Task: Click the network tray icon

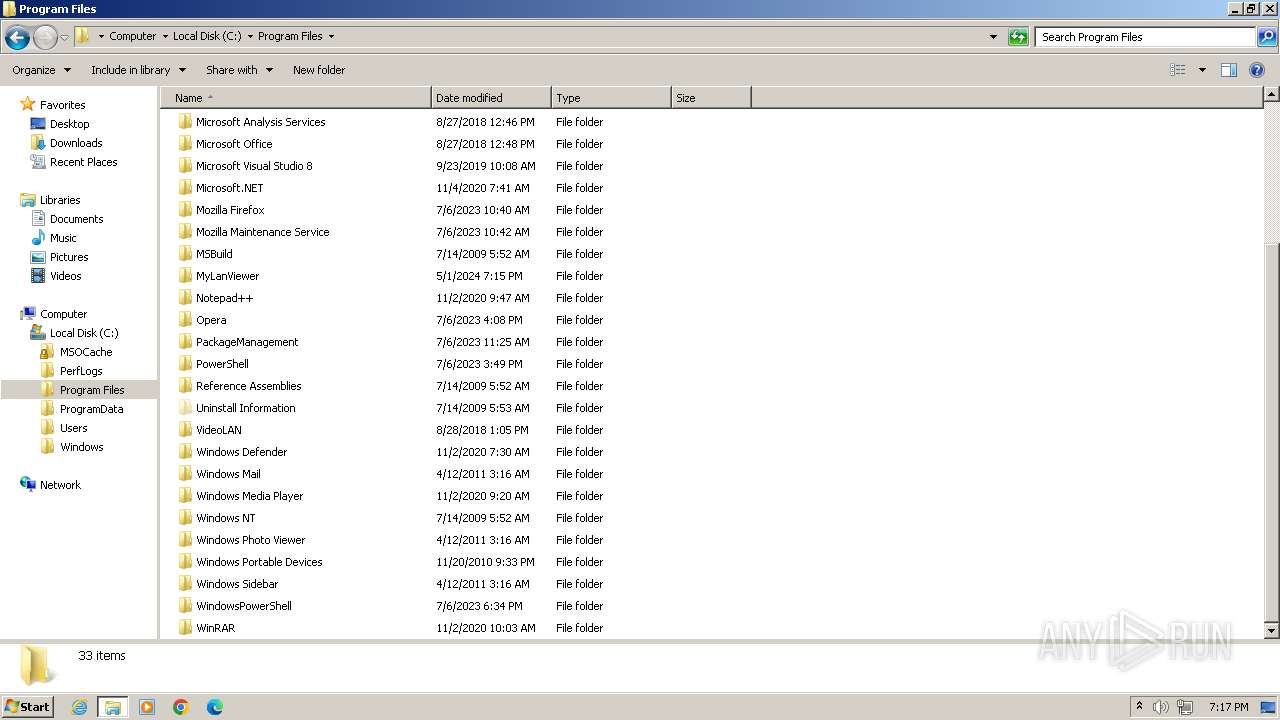Action: tap(1185, 707)
